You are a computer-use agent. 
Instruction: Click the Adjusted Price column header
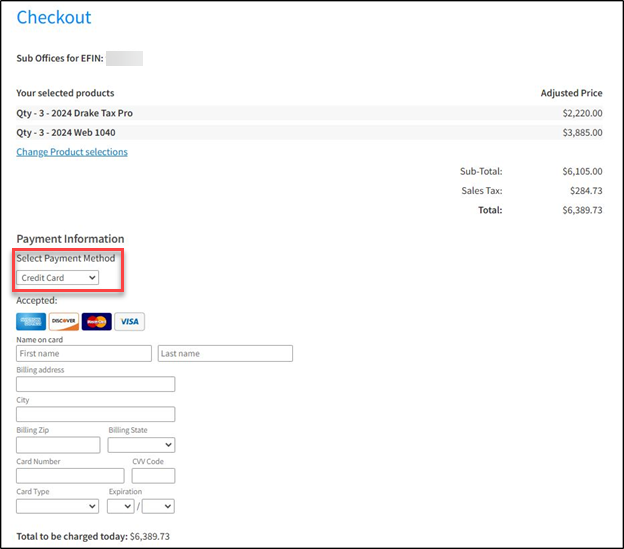coord(571,93)
